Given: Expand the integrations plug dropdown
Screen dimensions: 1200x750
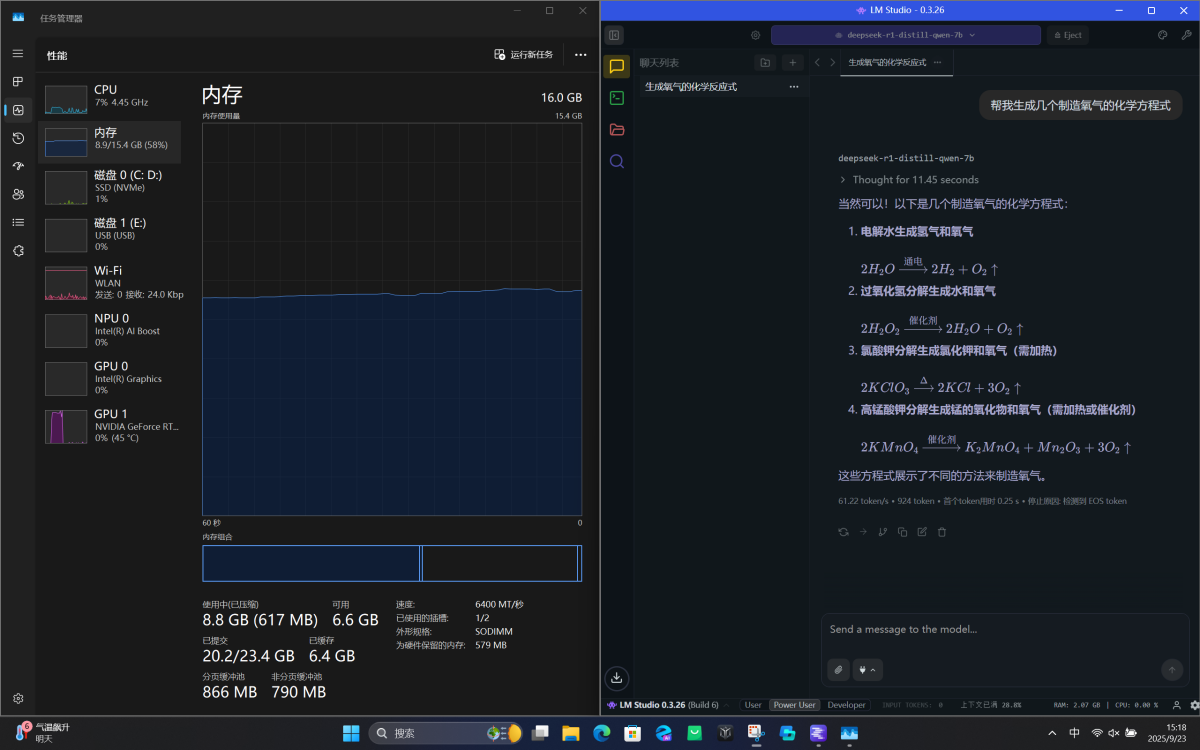Looking at the screenshot, I should (866, 670).
